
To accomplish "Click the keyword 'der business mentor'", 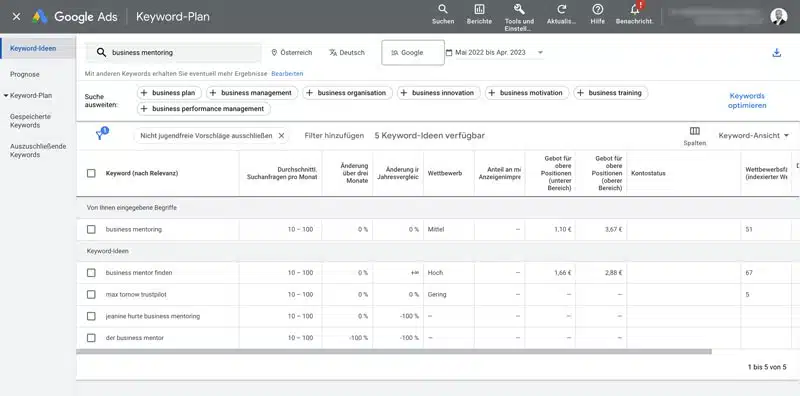I will click(x=135, y=338).
